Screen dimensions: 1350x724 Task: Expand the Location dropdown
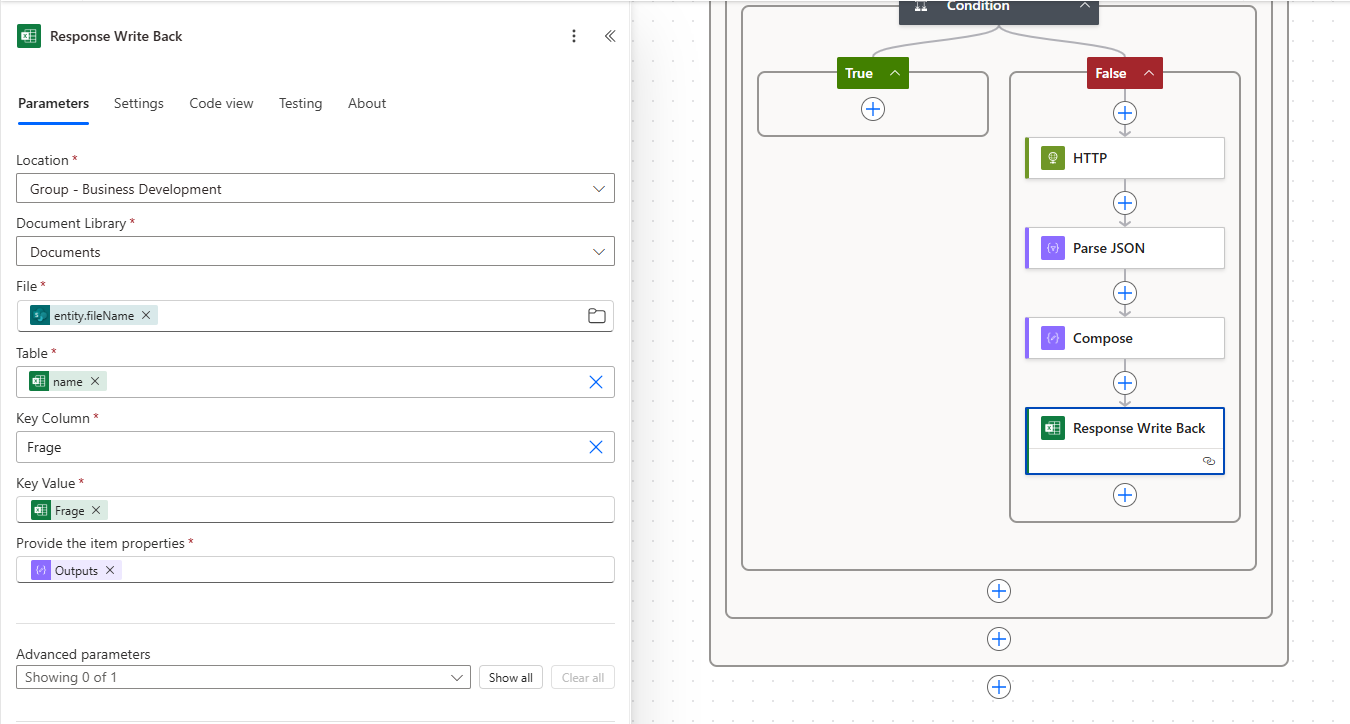click(x=598, y=189)
